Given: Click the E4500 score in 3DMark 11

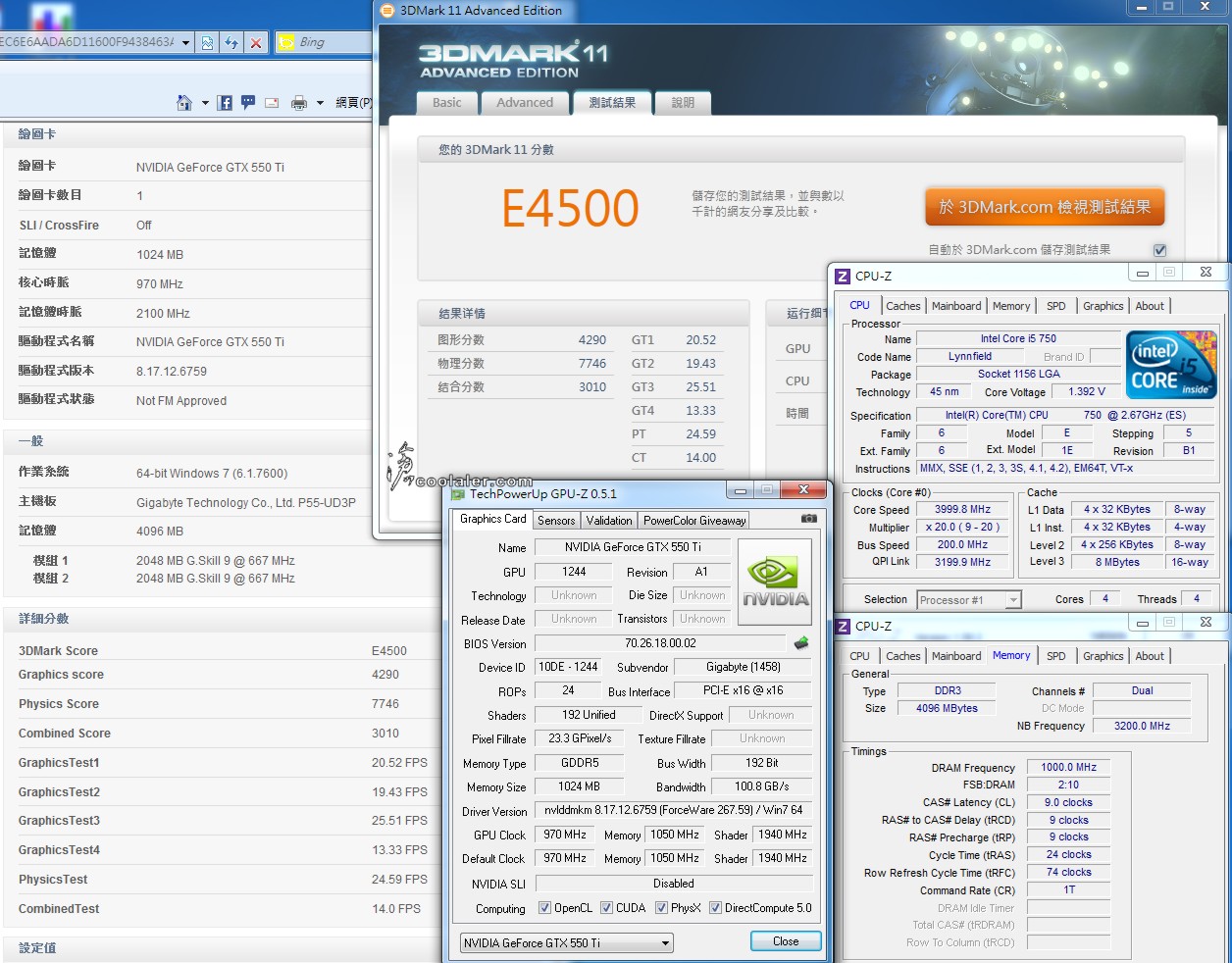Looking at the screenshot, I should (x=570, y=208).
